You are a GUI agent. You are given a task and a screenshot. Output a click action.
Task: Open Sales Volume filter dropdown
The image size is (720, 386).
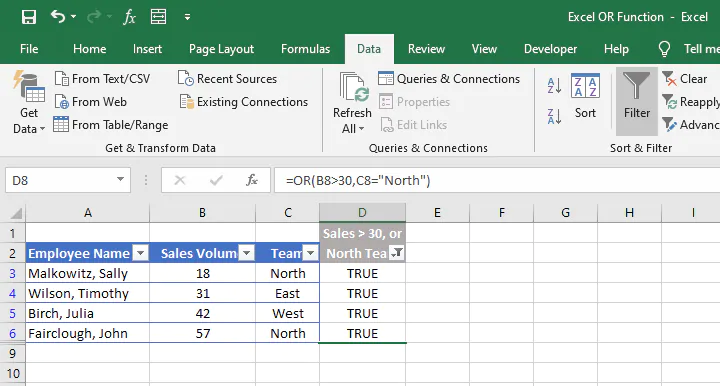pos(247,253)
